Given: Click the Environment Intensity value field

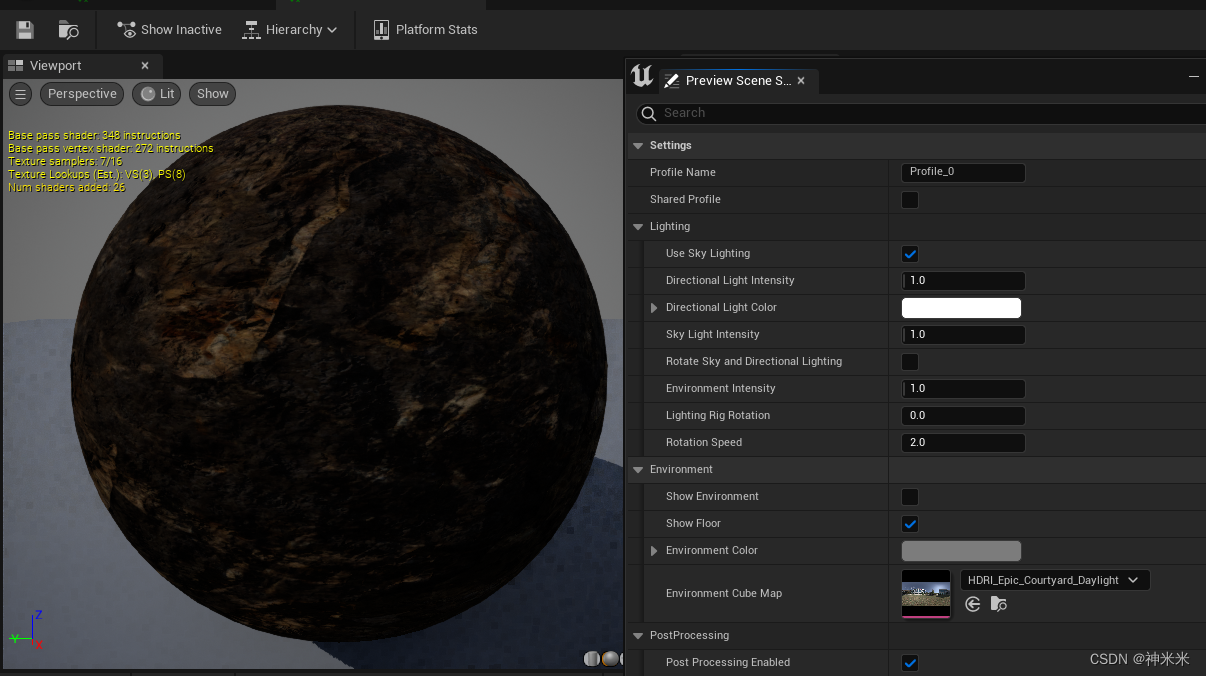Looking at the screenshot, I should point(963,389).
